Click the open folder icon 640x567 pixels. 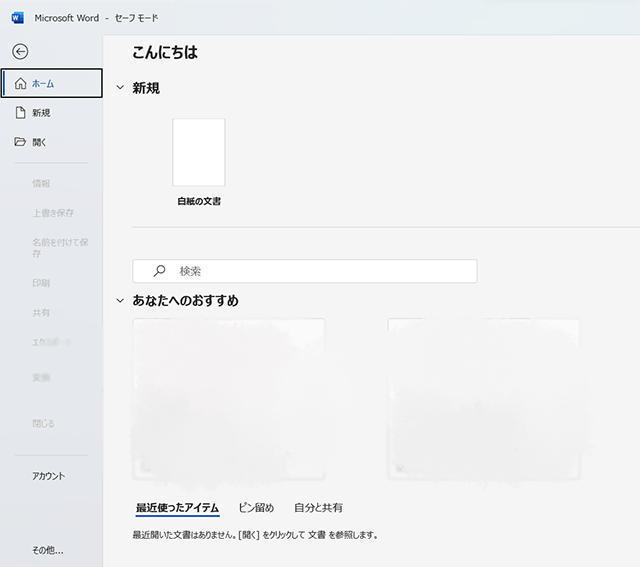(x=20, y=142)
